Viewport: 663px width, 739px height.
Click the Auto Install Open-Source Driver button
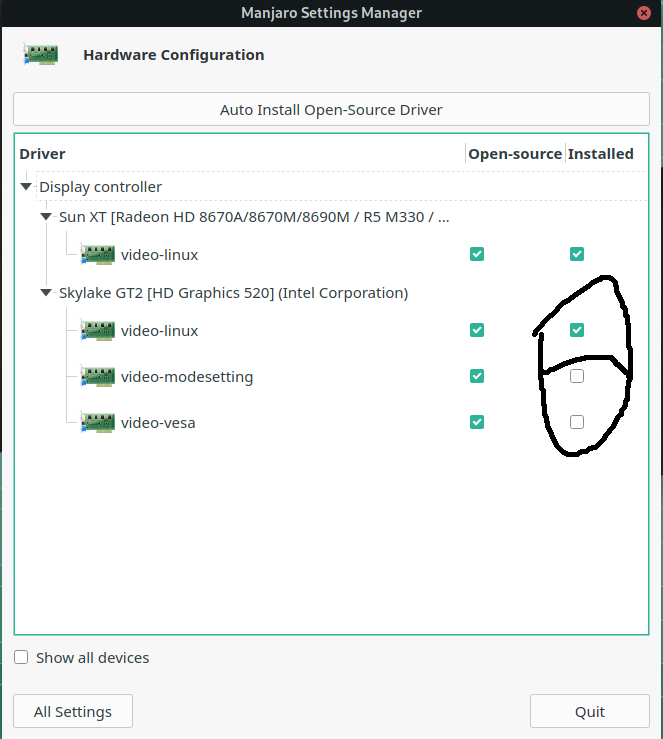click(331, 109)
